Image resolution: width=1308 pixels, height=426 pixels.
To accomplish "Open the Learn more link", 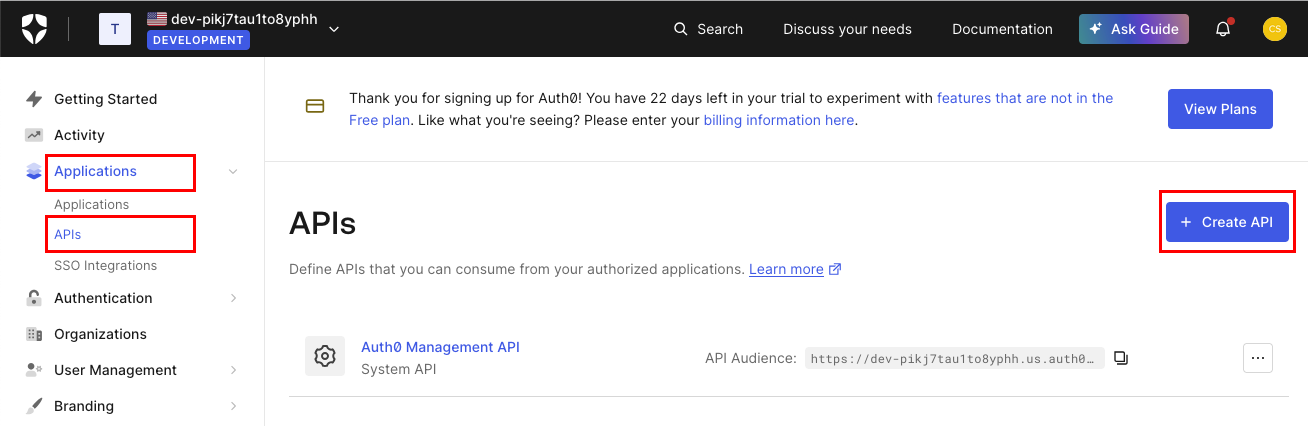I will point(786,269).
